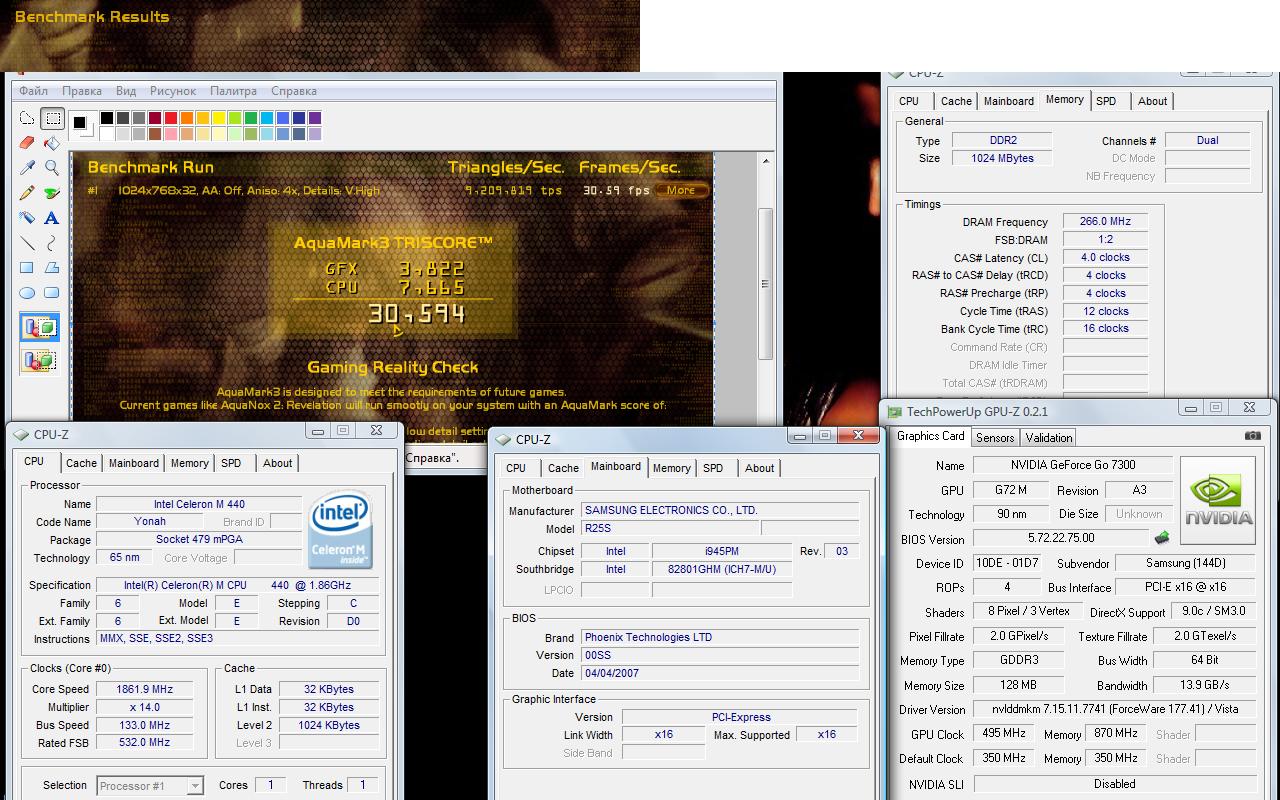Click the 'SAMSUNG ELECTRONICS CO., LTD.' manufacturer value

tap(720, 510)
